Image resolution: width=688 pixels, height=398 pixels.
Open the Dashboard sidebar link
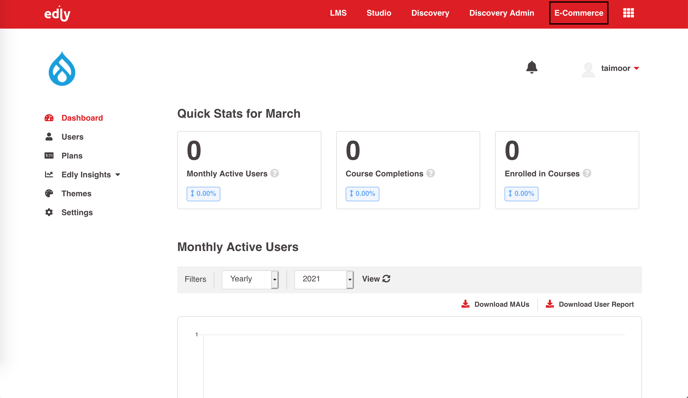point(82,118)
